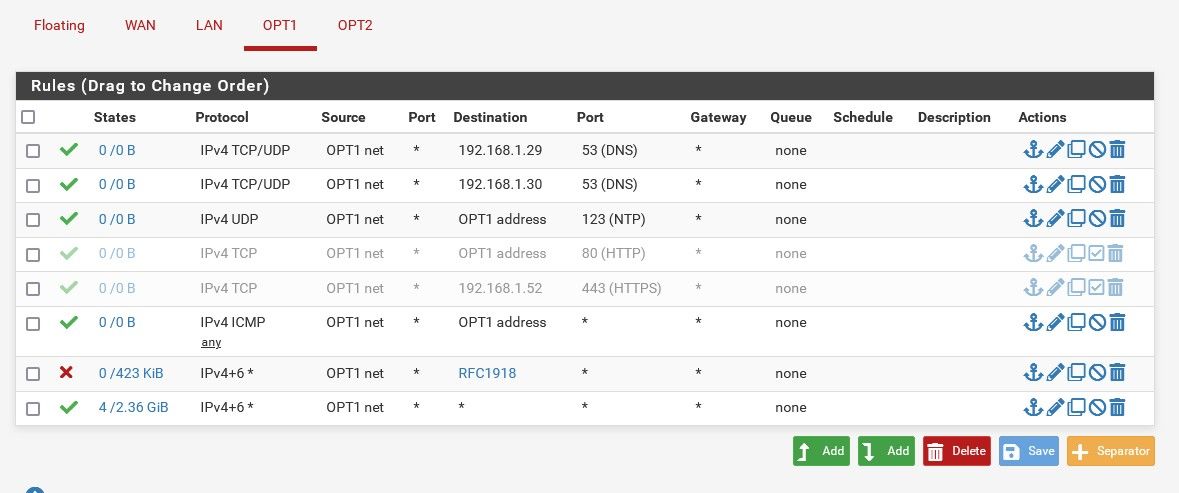1179x493 pixels.
Task: Copy the RFC1918 rule using copy icon
Action: 1076,373
